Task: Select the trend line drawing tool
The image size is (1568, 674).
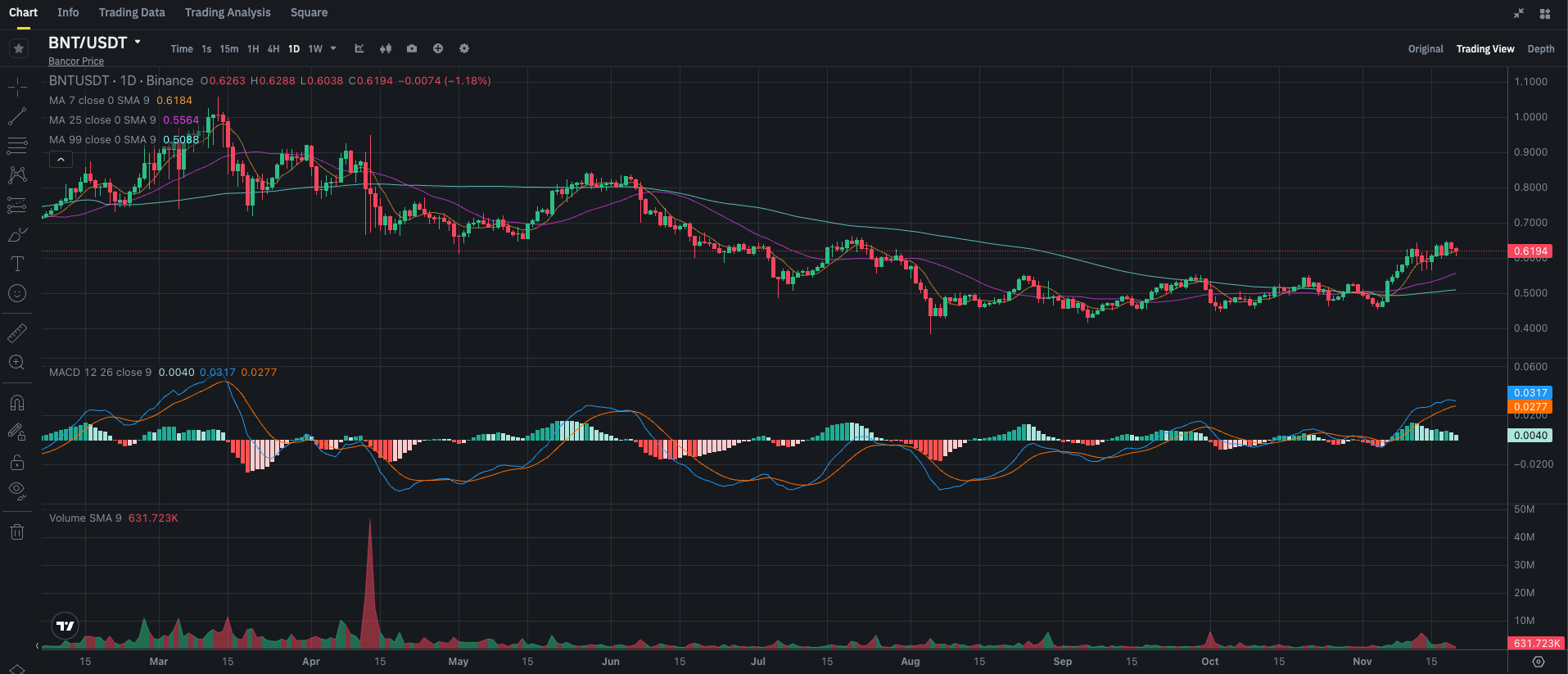Action: coord(17,116)
